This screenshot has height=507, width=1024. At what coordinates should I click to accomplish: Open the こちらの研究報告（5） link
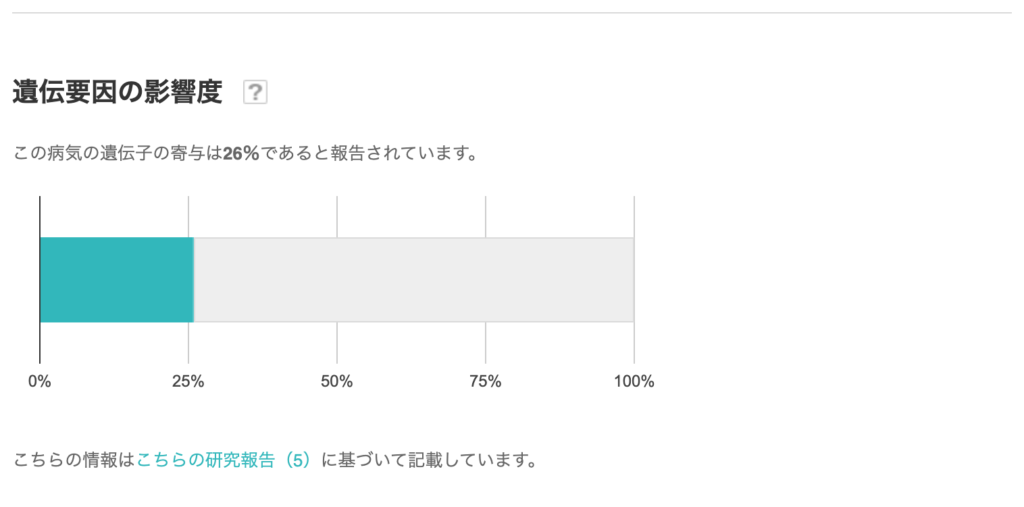[x=226, y=461]
